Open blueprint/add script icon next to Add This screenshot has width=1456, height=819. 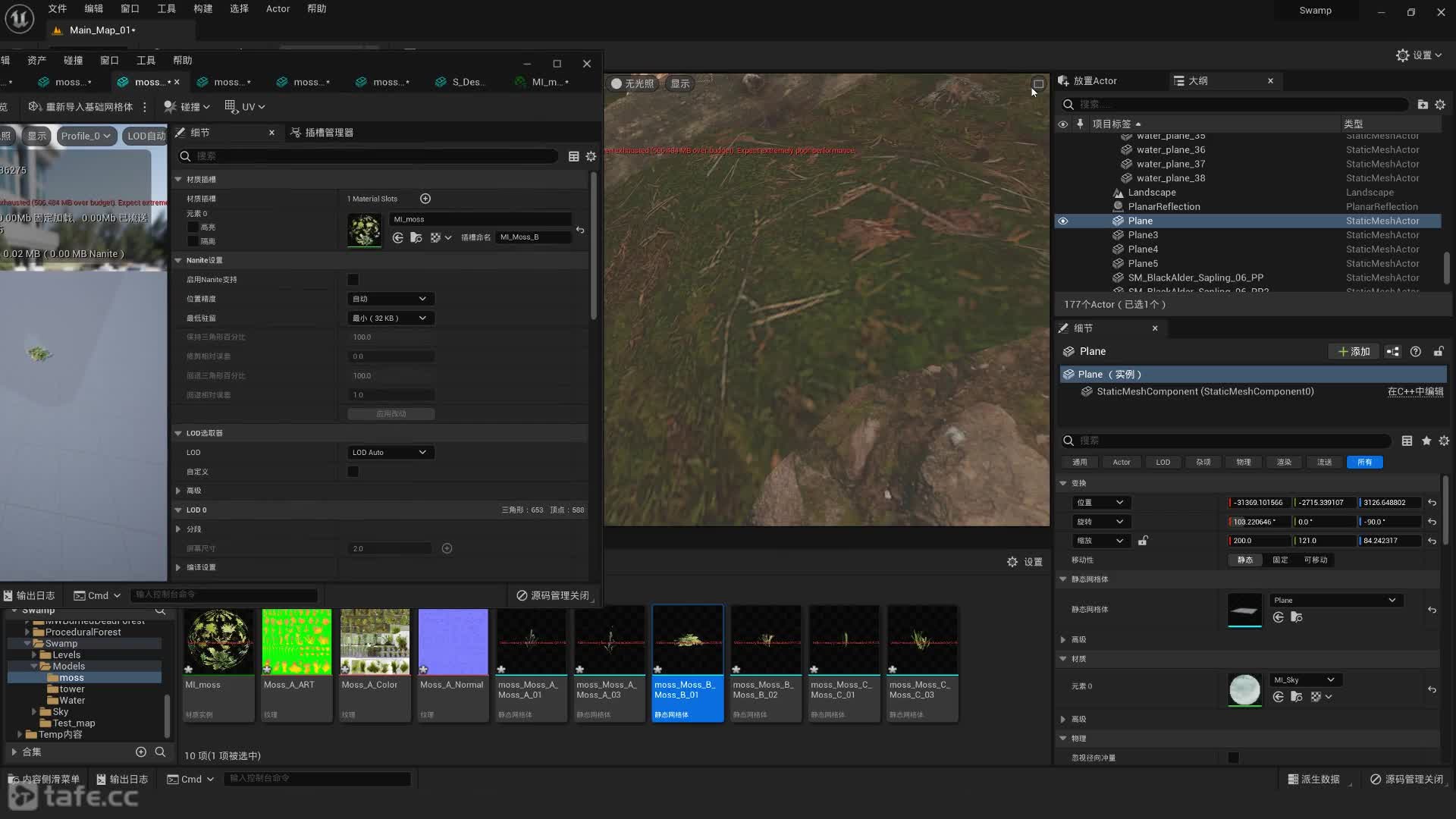[x=1393, y=352]
